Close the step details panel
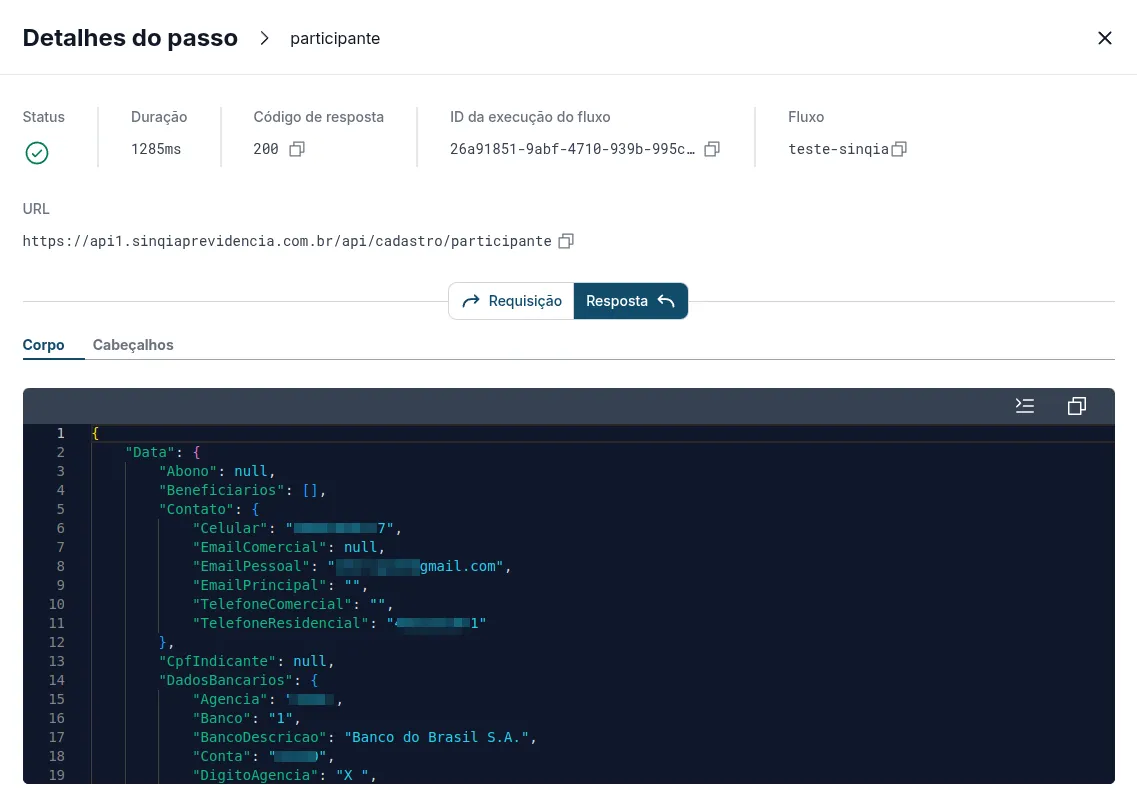 click(x=1104, y=38)
